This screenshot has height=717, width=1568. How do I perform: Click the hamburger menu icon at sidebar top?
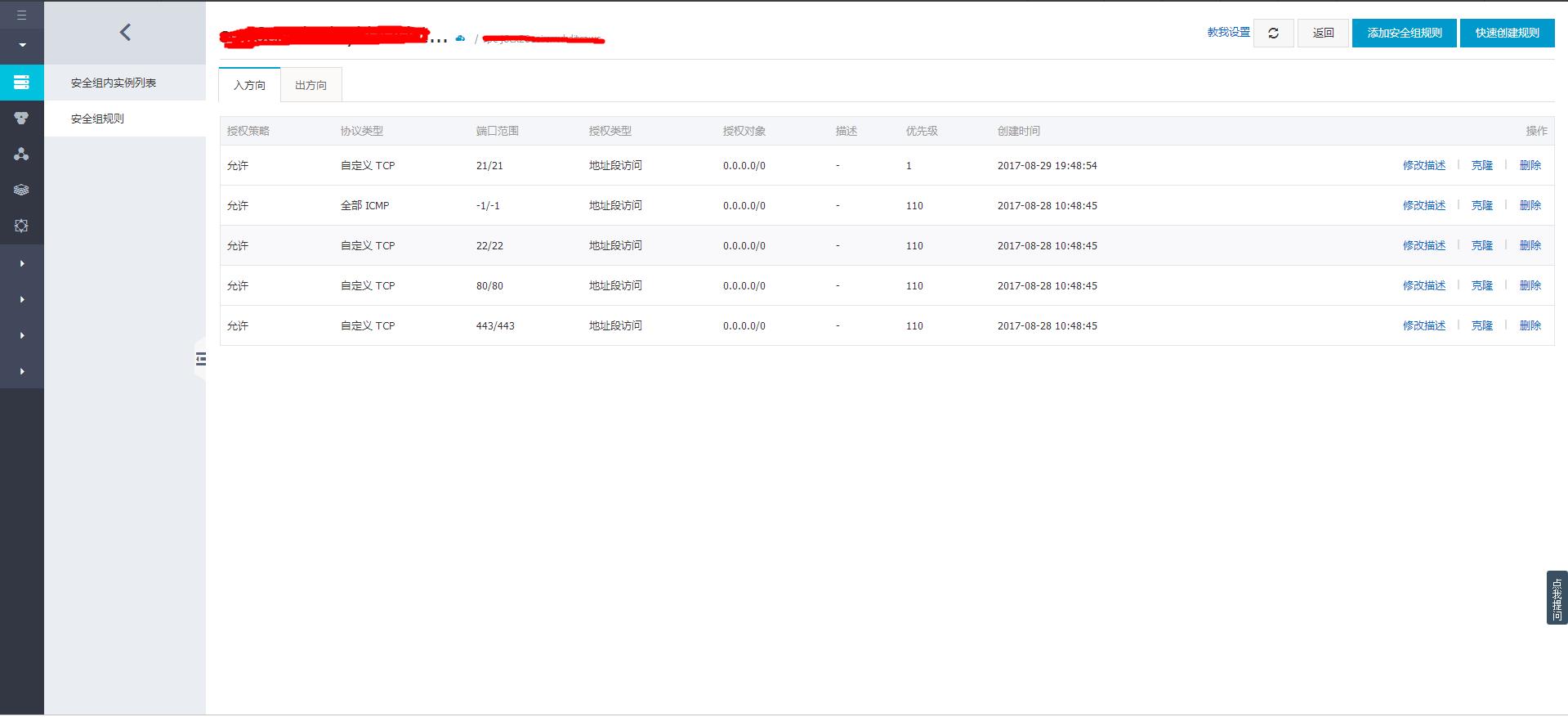[x=22, y=15]
